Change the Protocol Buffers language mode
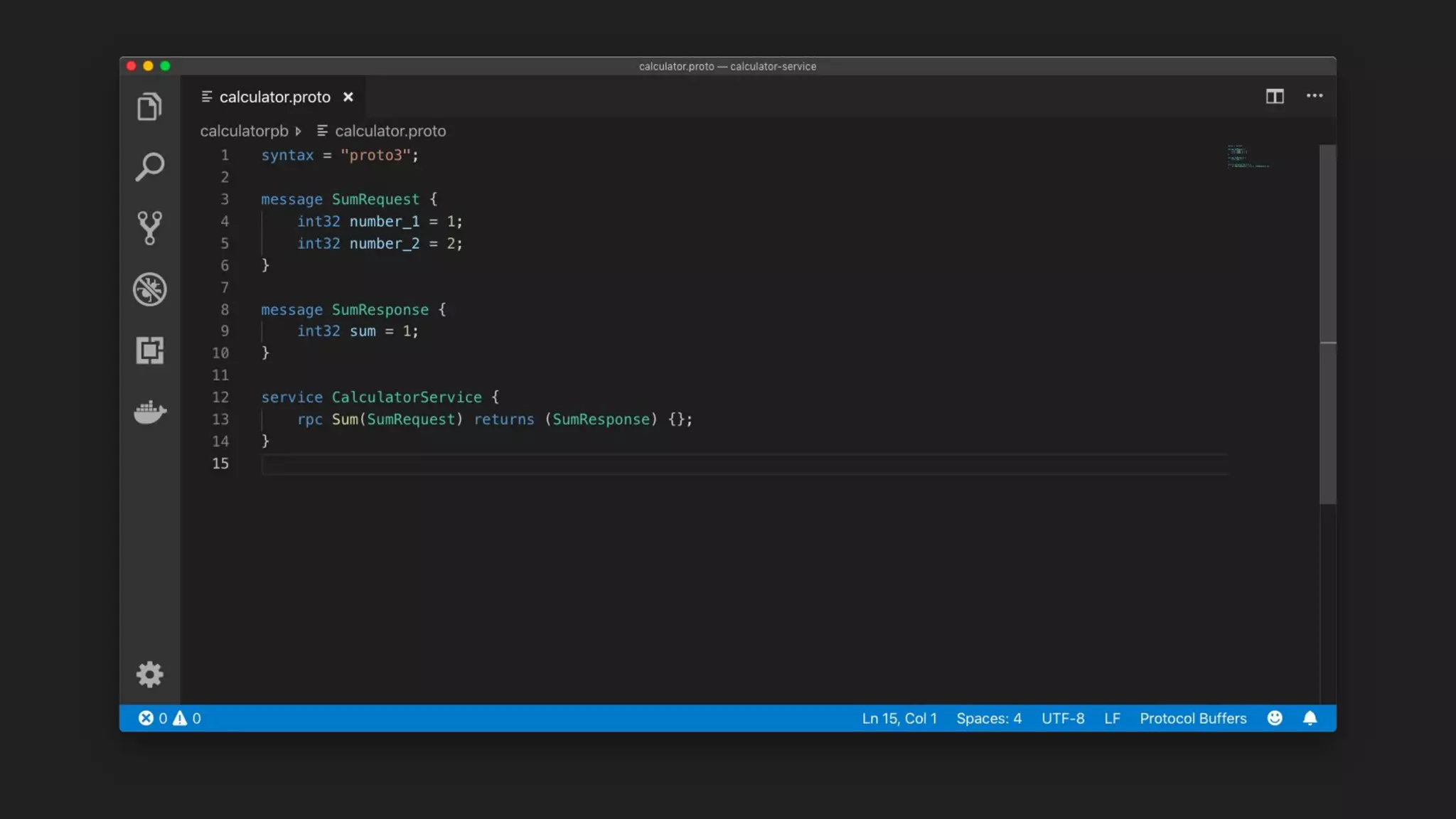Image resolution: width=1456 pixels, height=819 pixels. [x=1193, y=718]
